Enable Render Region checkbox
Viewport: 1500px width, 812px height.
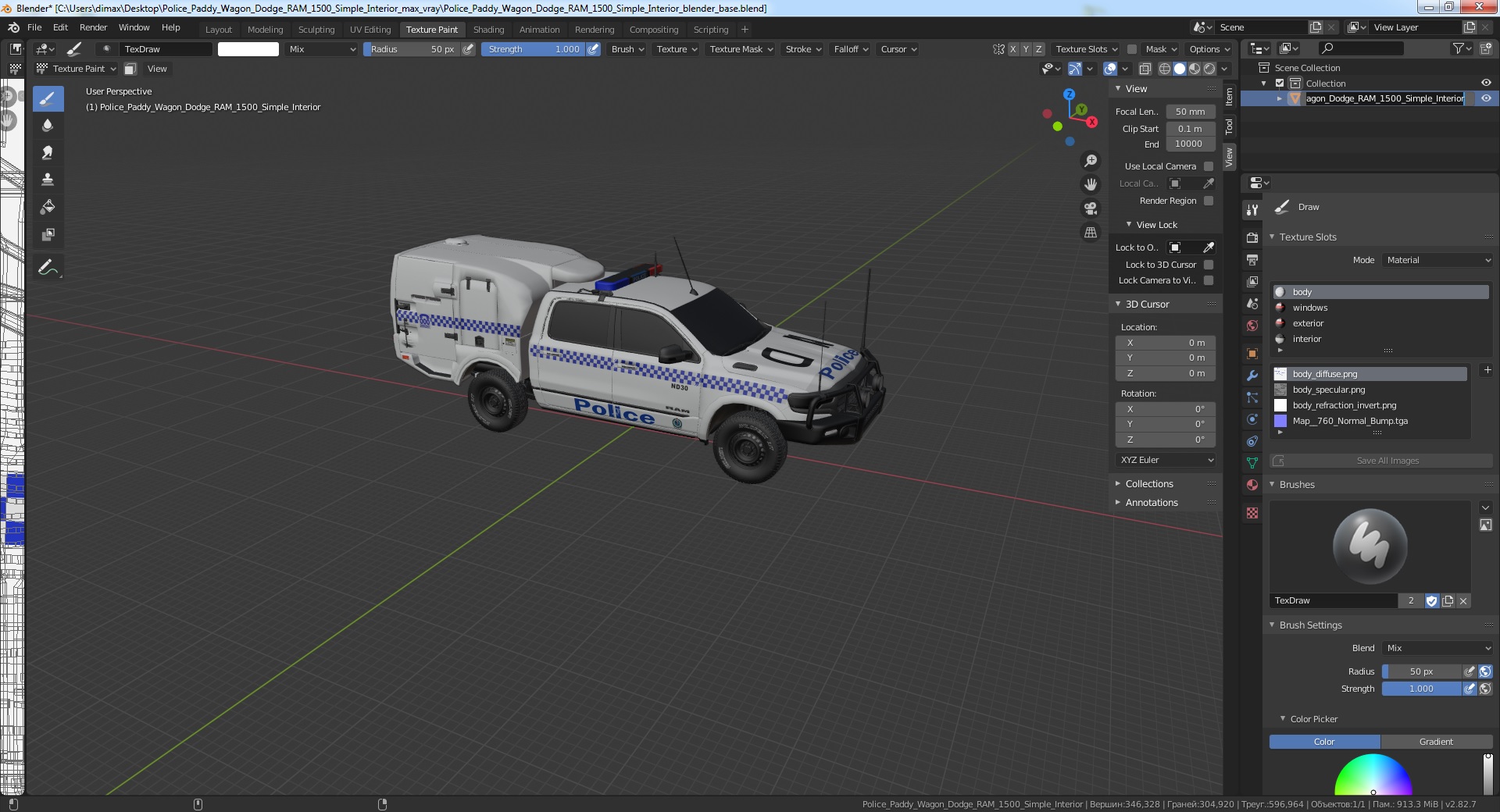(1209, 201)
